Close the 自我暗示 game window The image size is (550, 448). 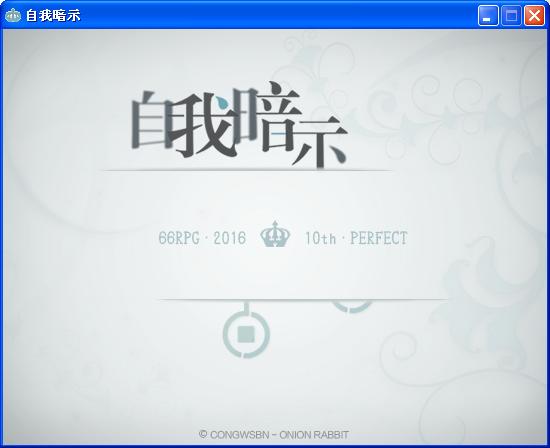pyautogui.click(x=534, y=16)
